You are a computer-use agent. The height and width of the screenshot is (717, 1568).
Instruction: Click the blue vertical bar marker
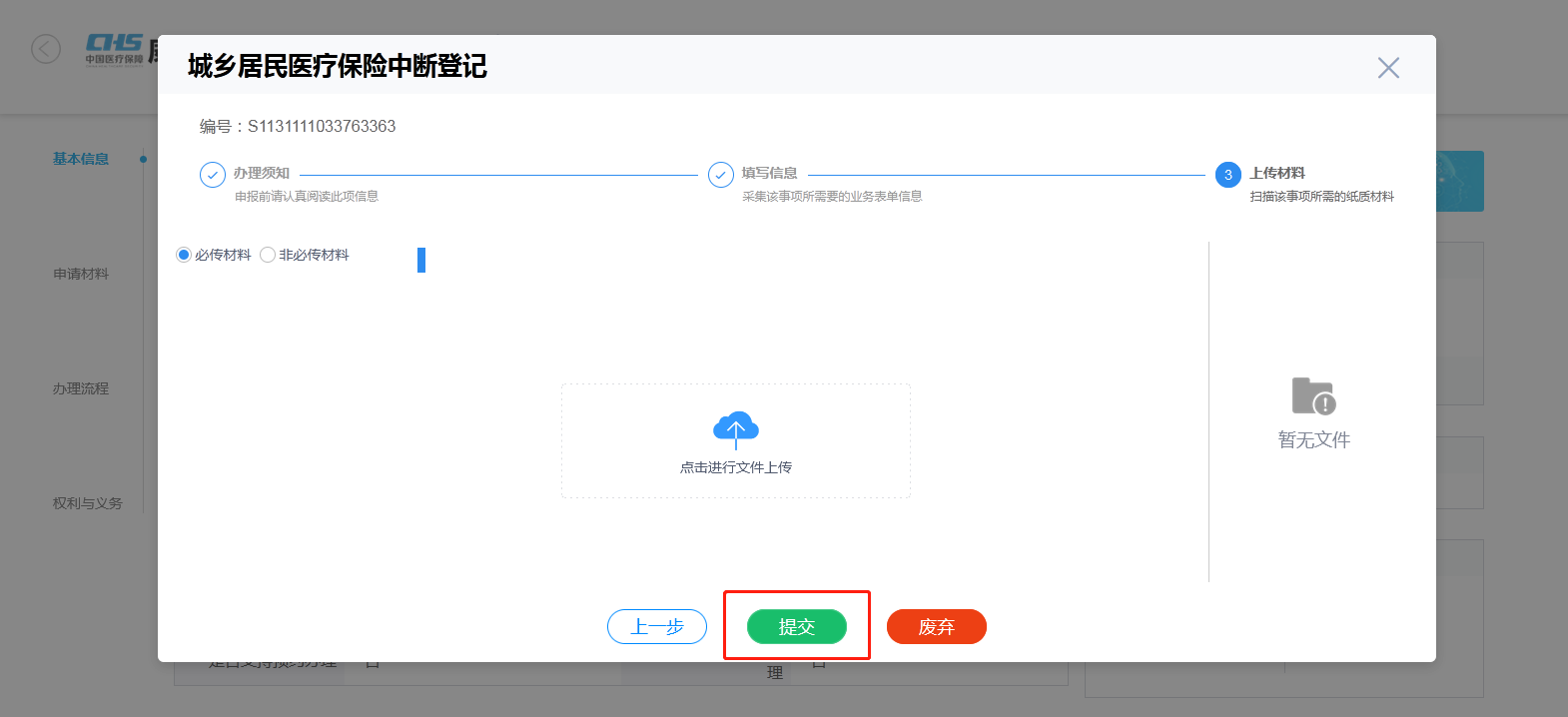click(x=421, y=260)
